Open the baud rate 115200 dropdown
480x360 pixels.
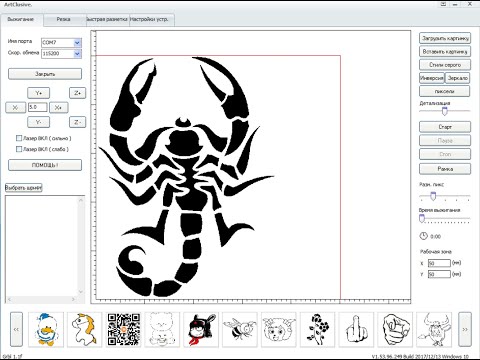tap(77, 53)
